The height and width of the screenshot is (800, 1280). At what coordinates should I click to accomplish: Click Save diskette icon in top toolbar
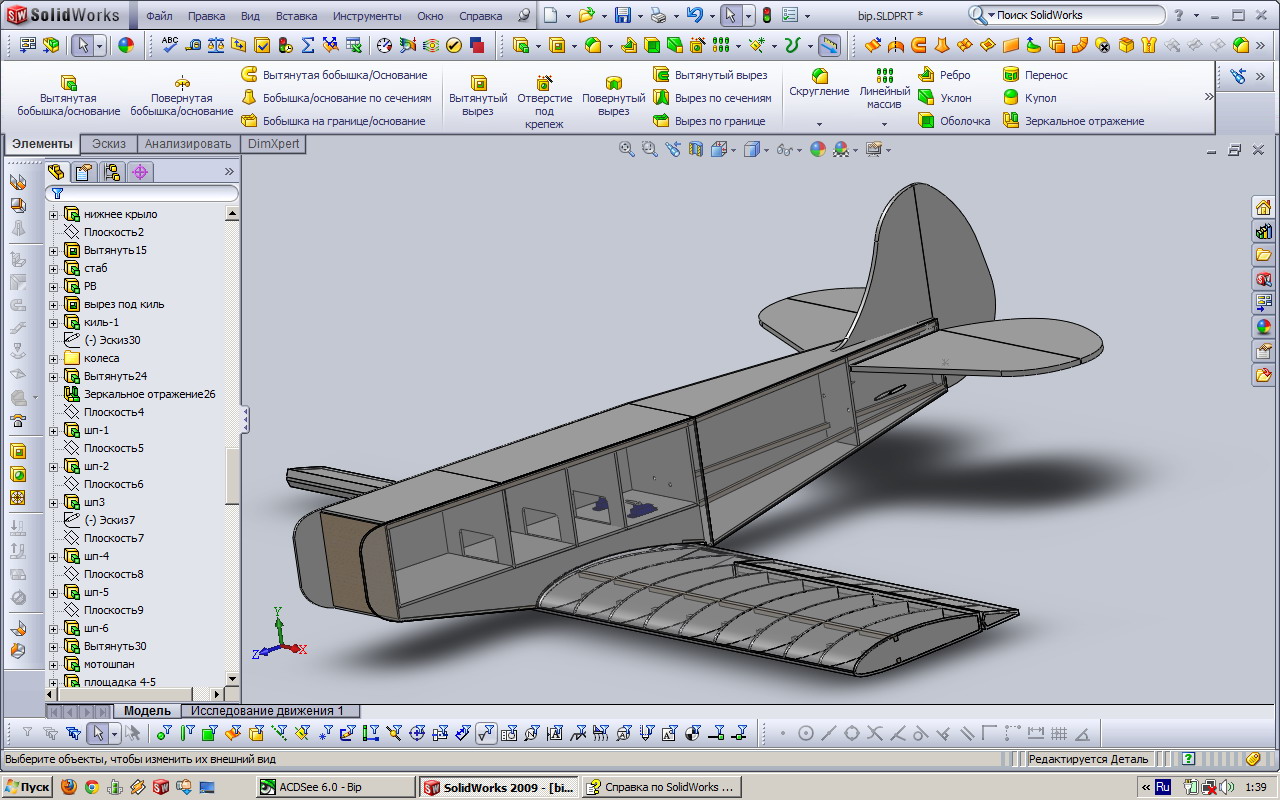point(622,15)
